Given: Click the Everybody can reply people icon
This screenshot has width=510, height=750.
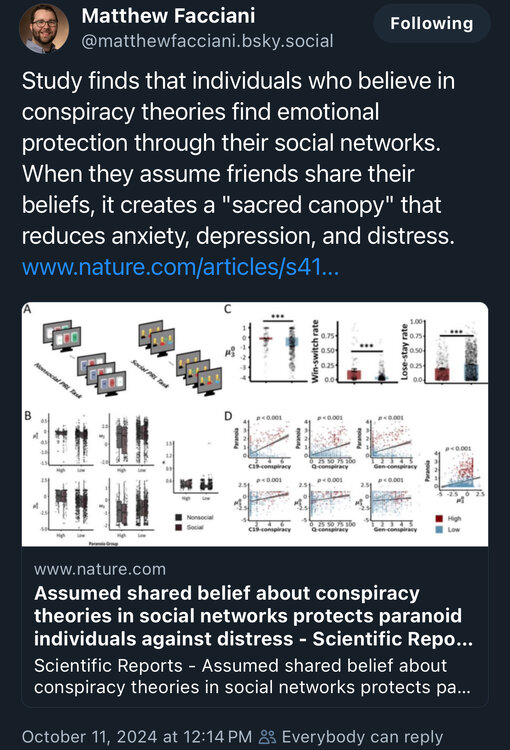Looking at the screenshot, I should pyautogui.click(x=267, y=737).
